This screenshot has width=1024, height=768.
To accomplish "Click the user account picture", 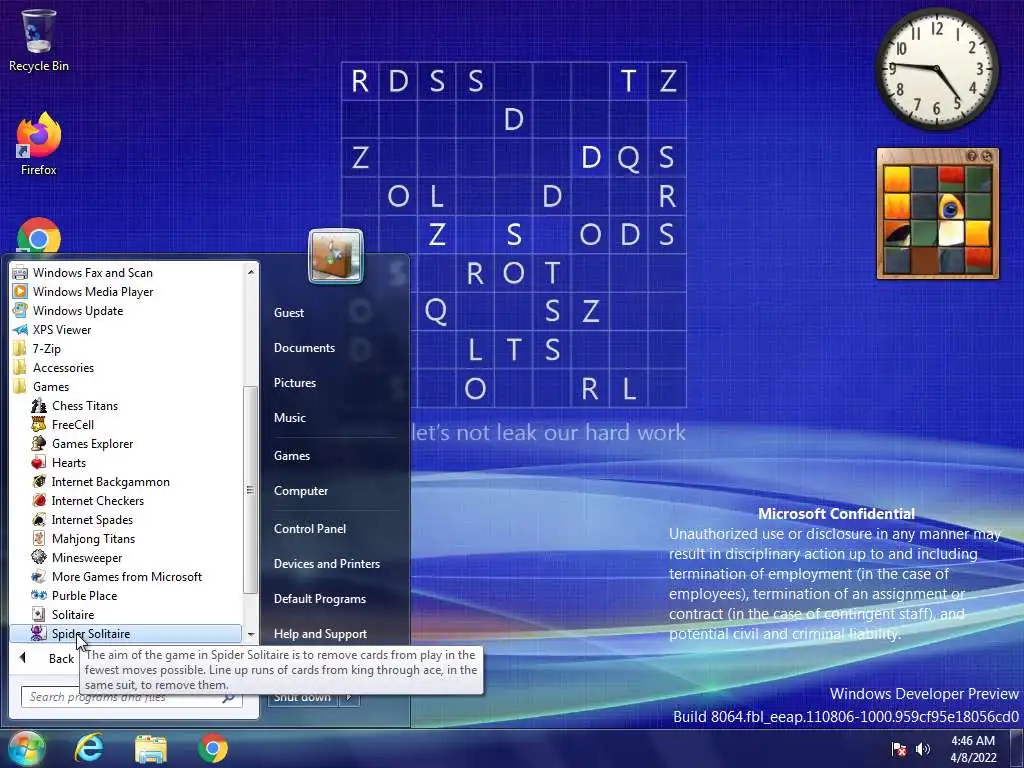I will point(336,256).
